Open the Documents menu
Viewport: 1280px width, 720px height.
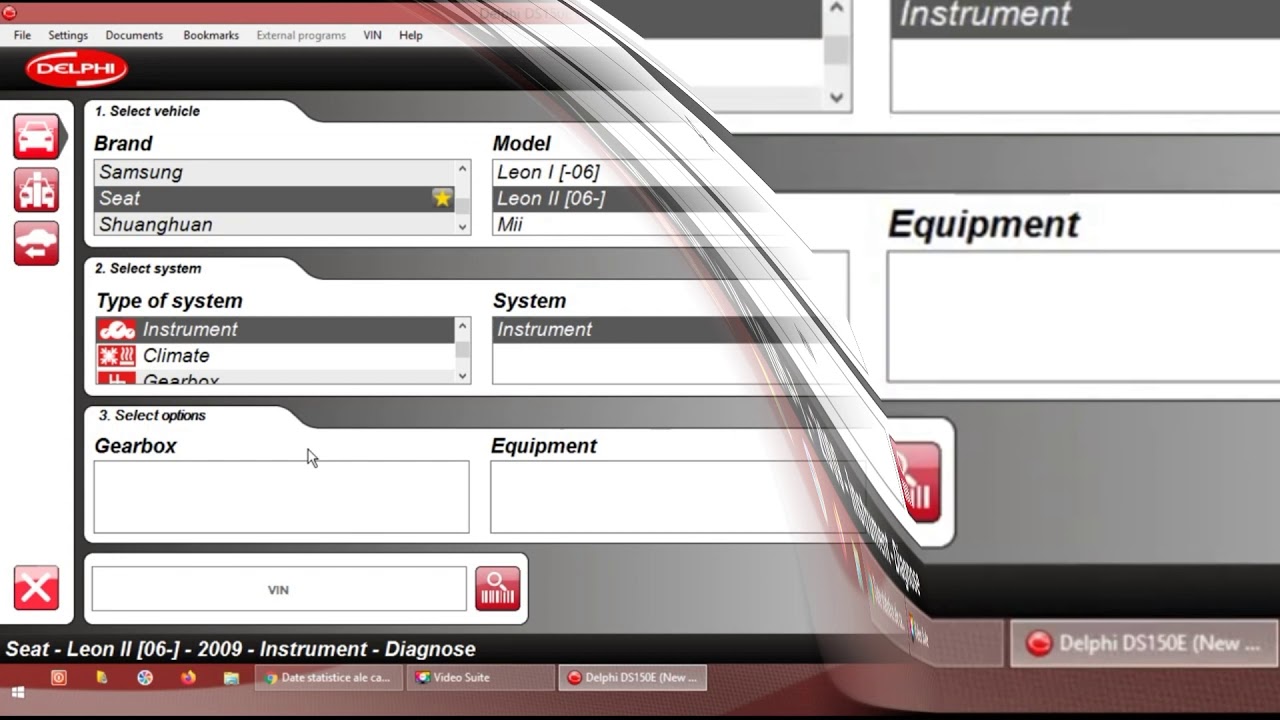click(x=134, y=35)
